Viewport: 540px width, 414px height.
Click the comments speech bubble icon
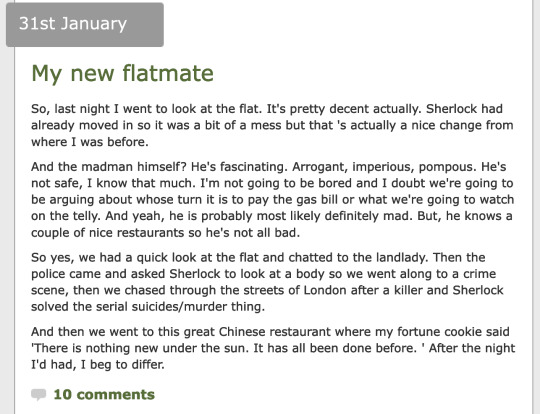[x=39, y=395]
